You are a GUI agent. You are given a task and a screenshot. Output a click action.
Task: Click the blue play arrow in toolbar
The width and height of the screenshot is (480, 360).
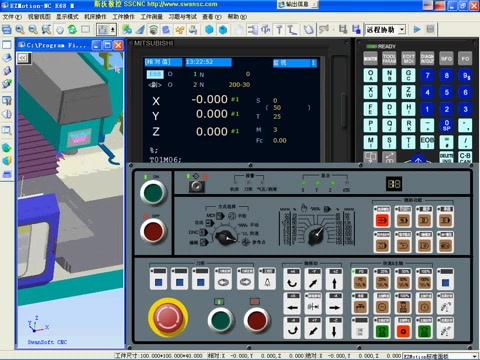(x=417, y=30)
